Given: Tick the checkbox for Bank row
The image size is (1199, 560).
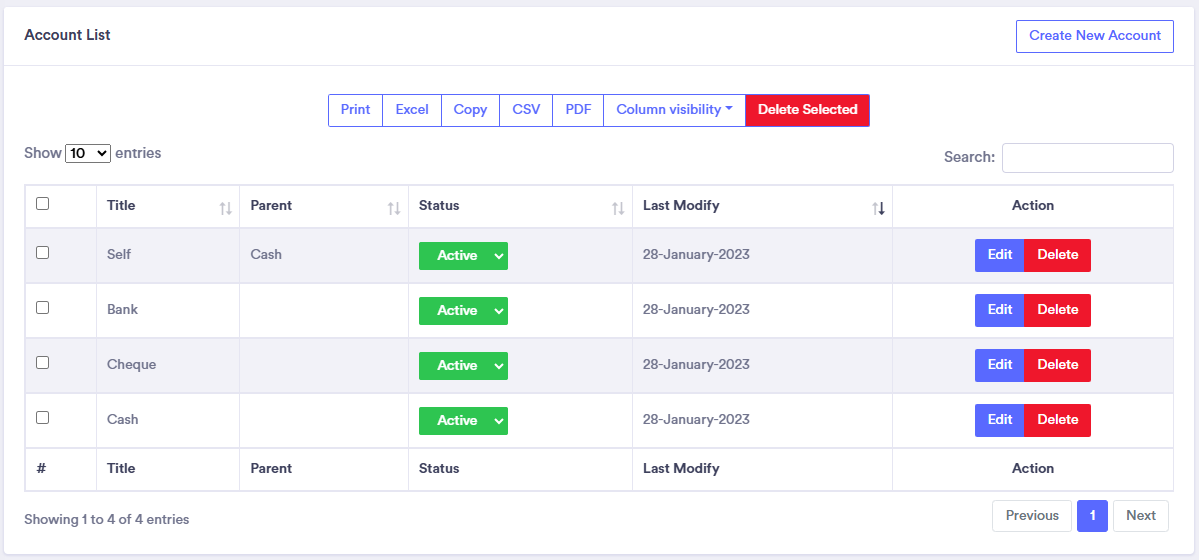Looking at the screenshot, I should (42, 308).
